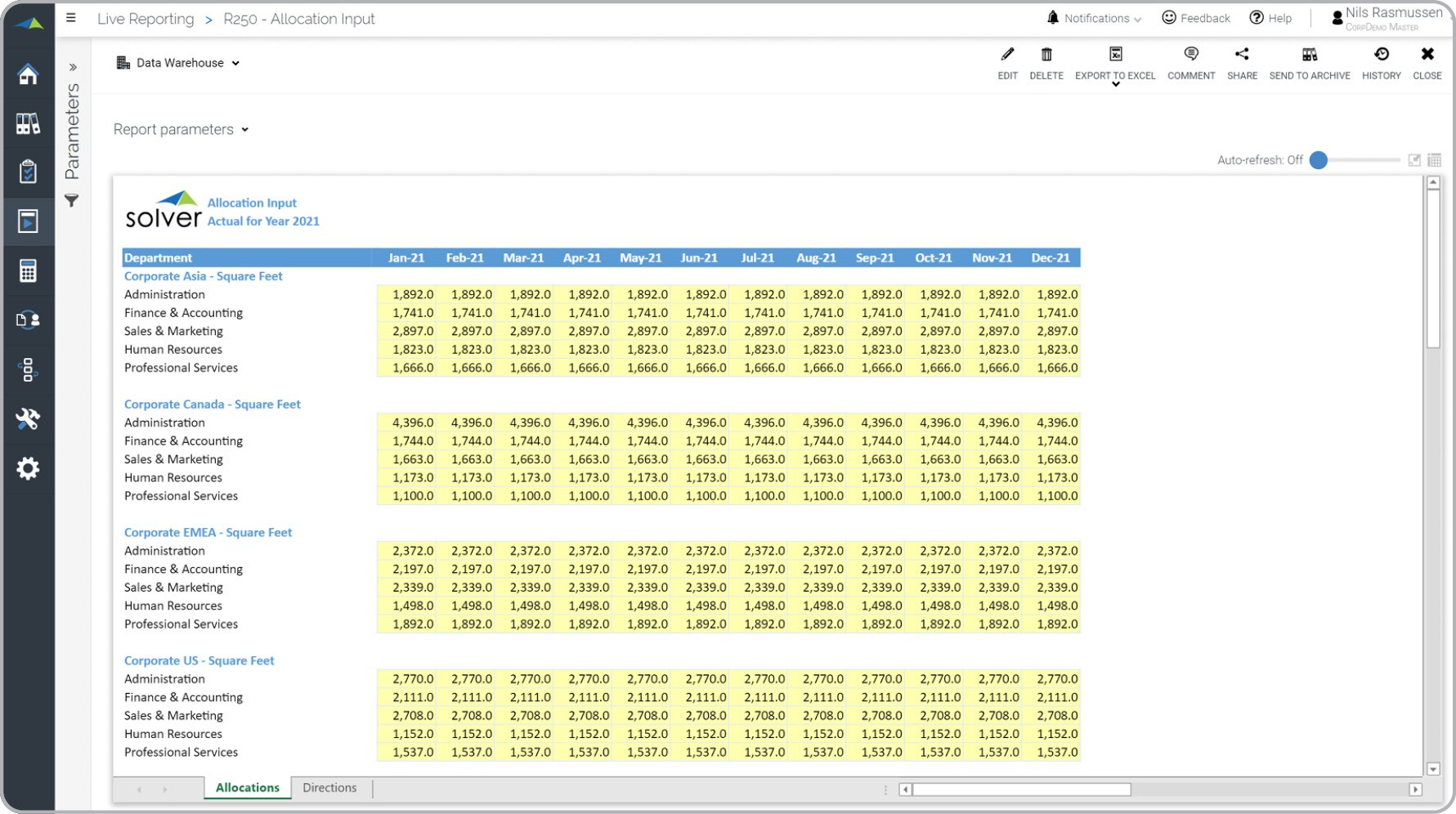Open the Comment speech bubble tool
This screenshot has height=814, width=1456.
1190,55
